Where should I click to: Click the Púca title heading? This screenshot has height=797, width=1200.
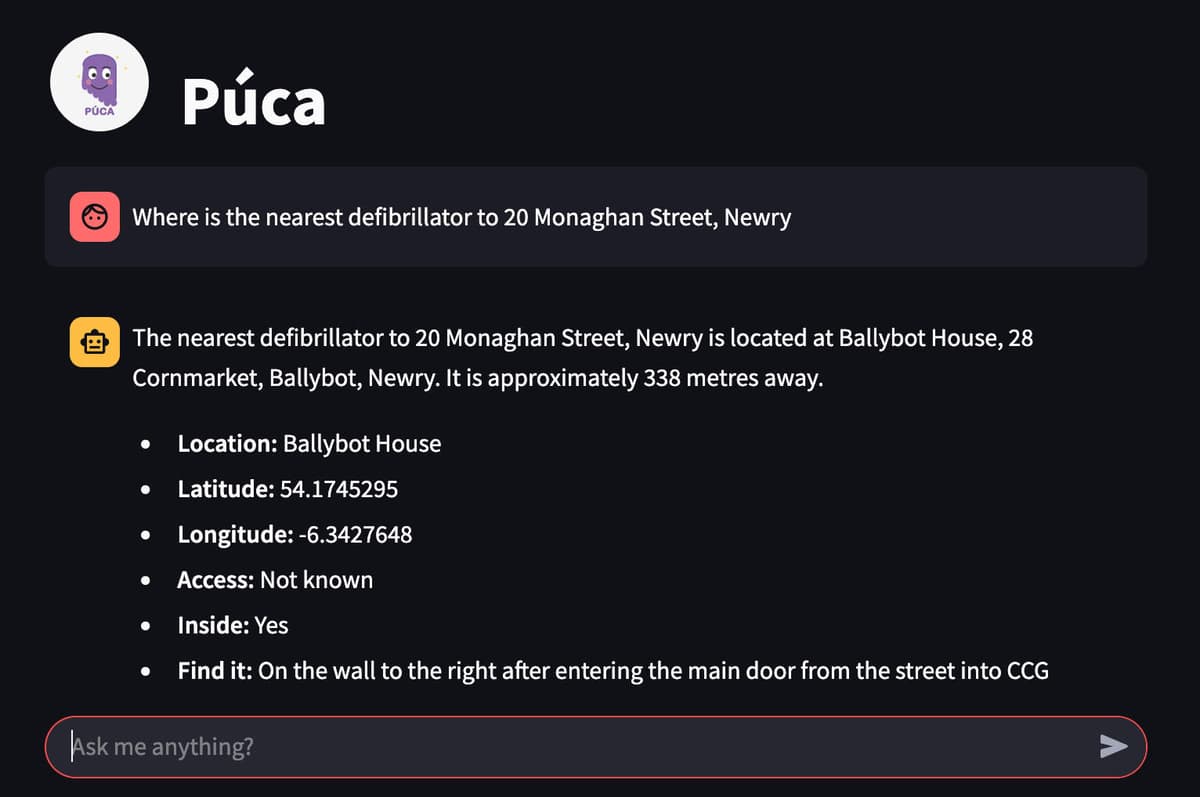click(254, 100)
